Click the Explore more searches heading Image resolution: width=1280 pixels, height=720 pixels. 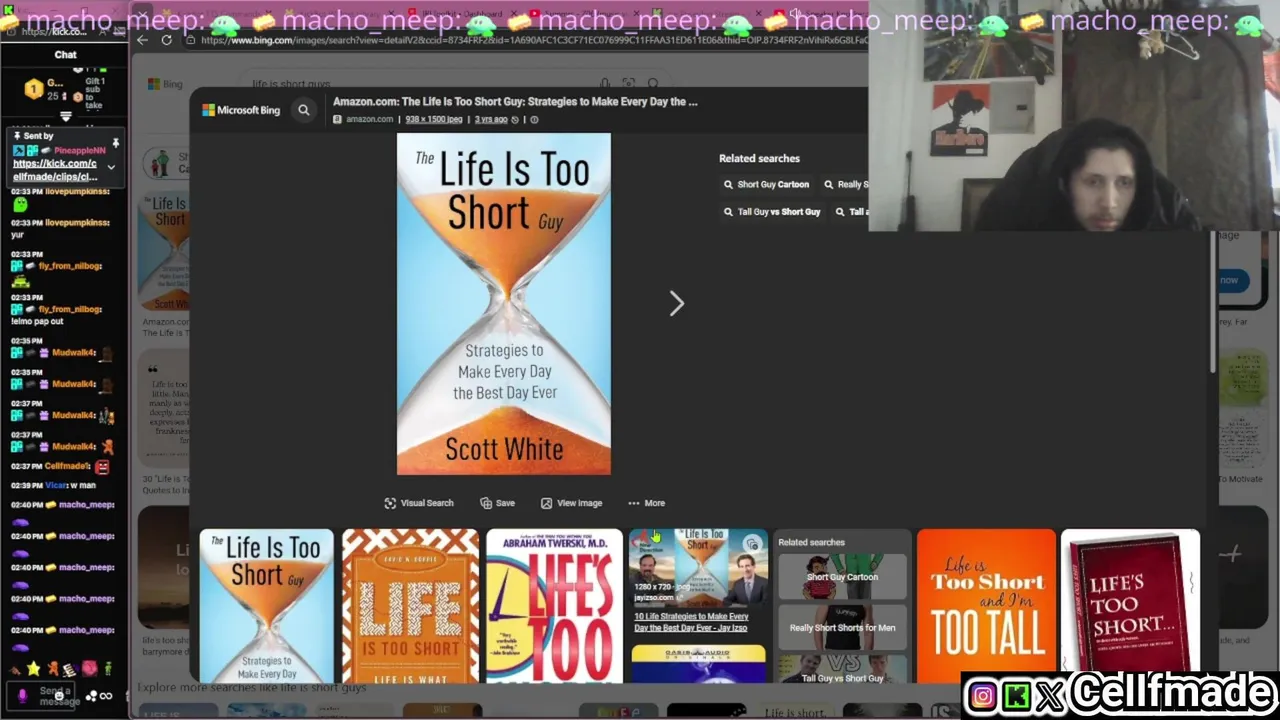click(252, 688)
